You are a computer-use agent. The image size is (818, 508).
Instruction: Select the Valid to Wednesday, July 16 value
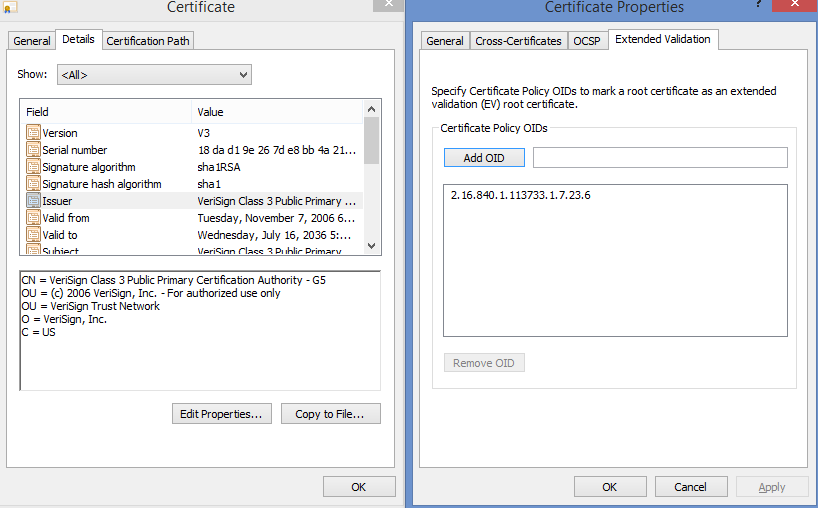[274, 235]
